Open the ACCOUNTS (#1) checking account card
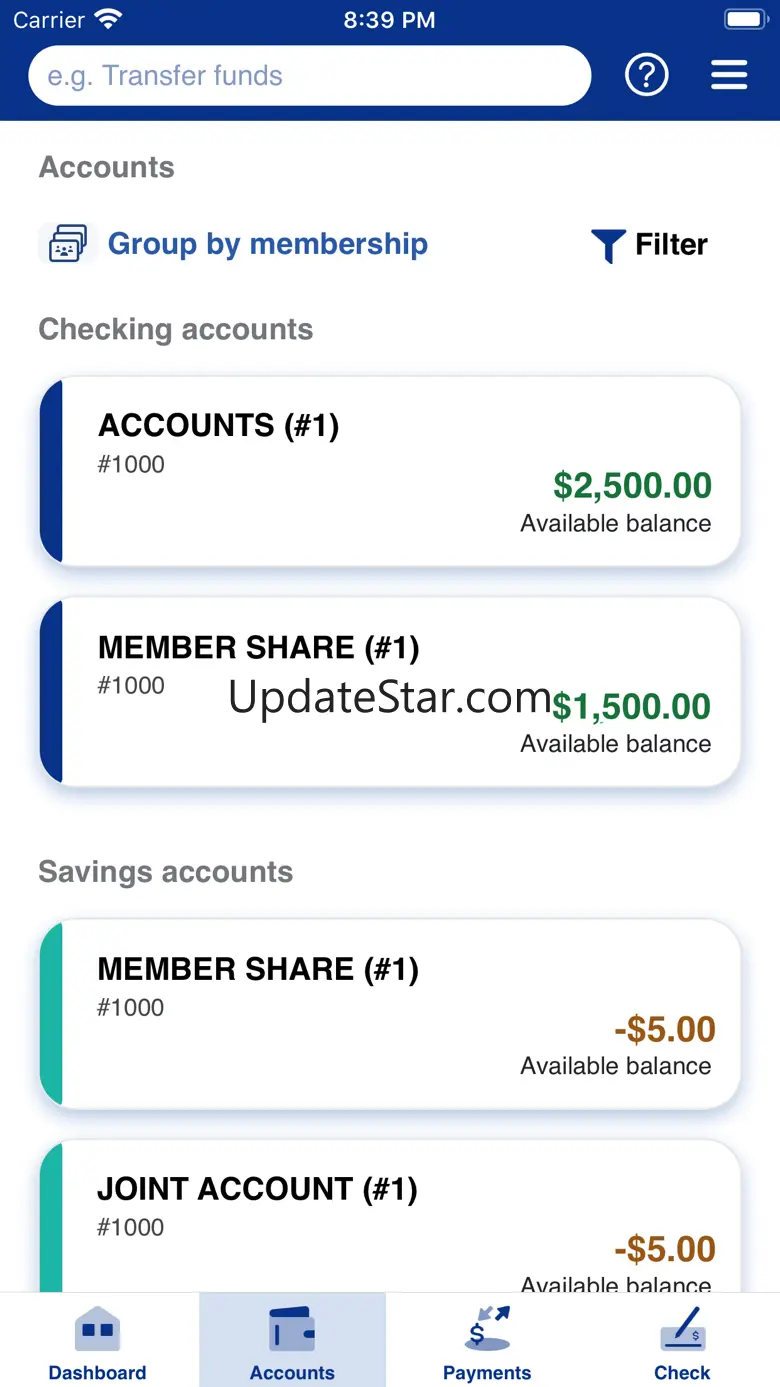Screen dimensions: 780x1387 point(390,471)
